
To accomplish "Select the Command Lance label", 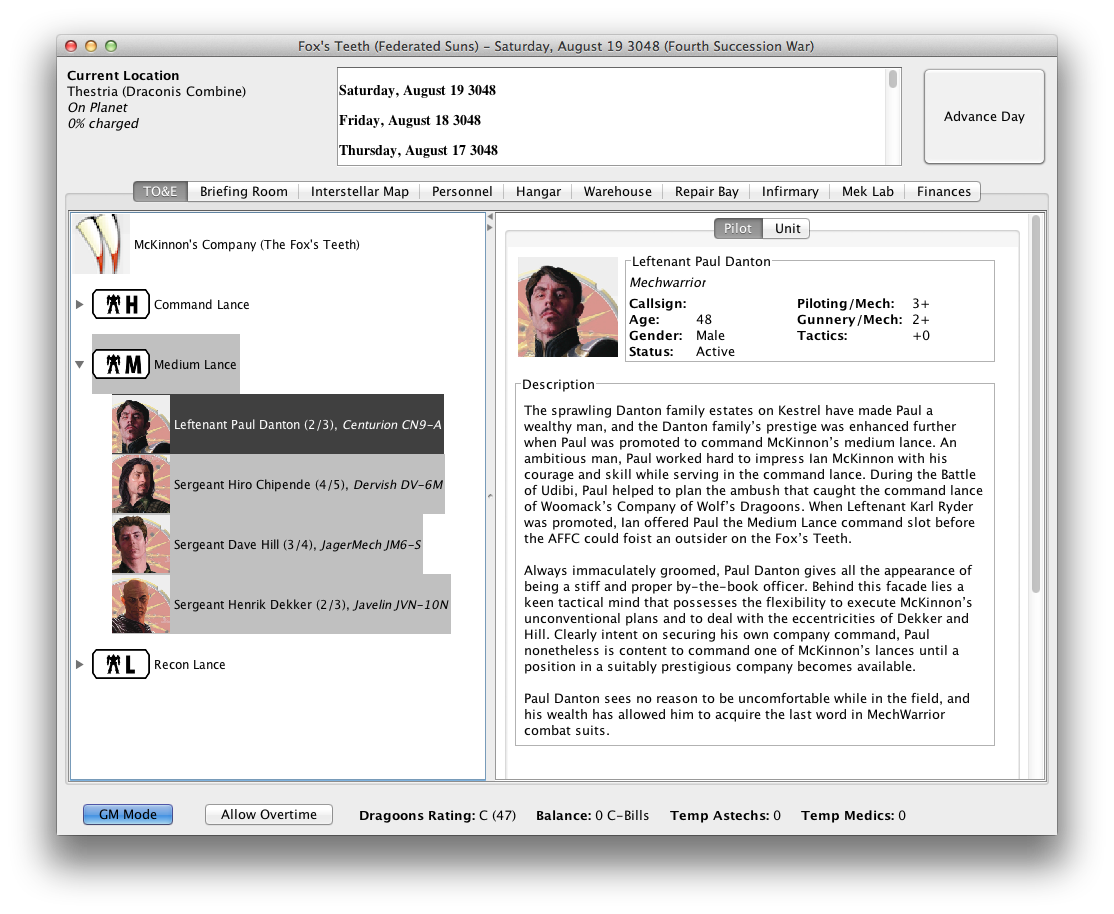I will 202,304.
